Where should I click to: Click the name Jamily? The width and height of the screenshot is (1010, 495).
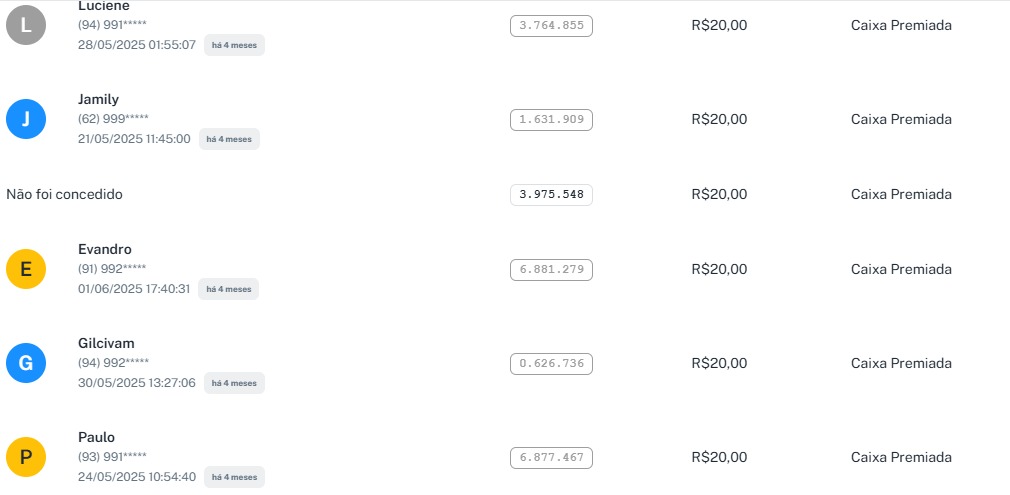(x=98, y=99)
